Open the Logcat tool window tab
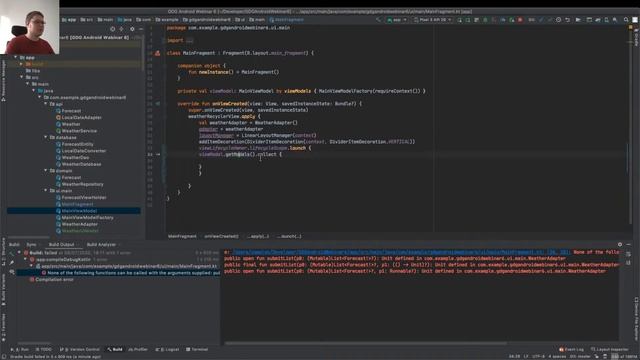Image resolution: width=640 pixels, height=360 pixels. 168,349
